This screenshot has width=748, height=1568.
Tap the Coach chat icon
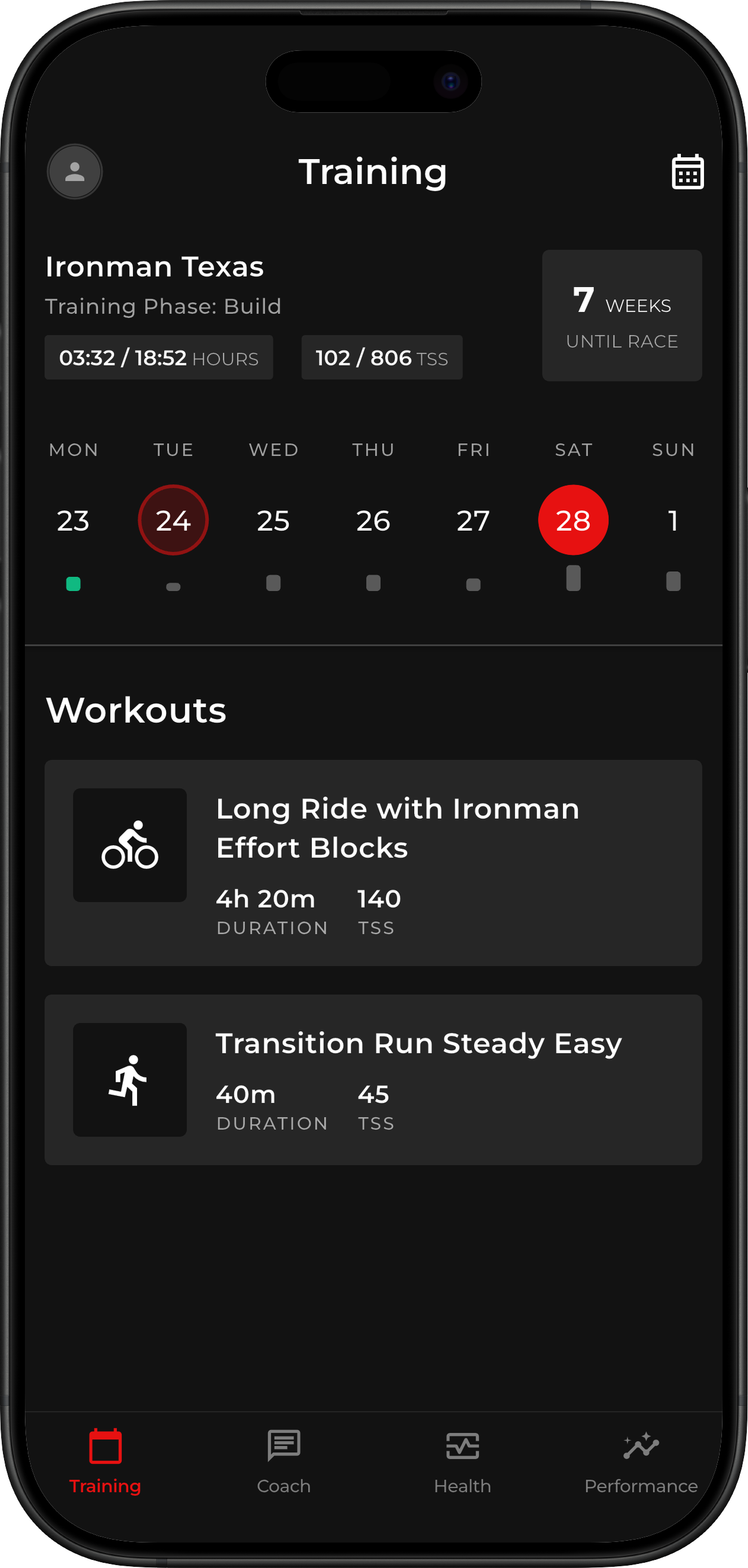(x=283, y=1445)
